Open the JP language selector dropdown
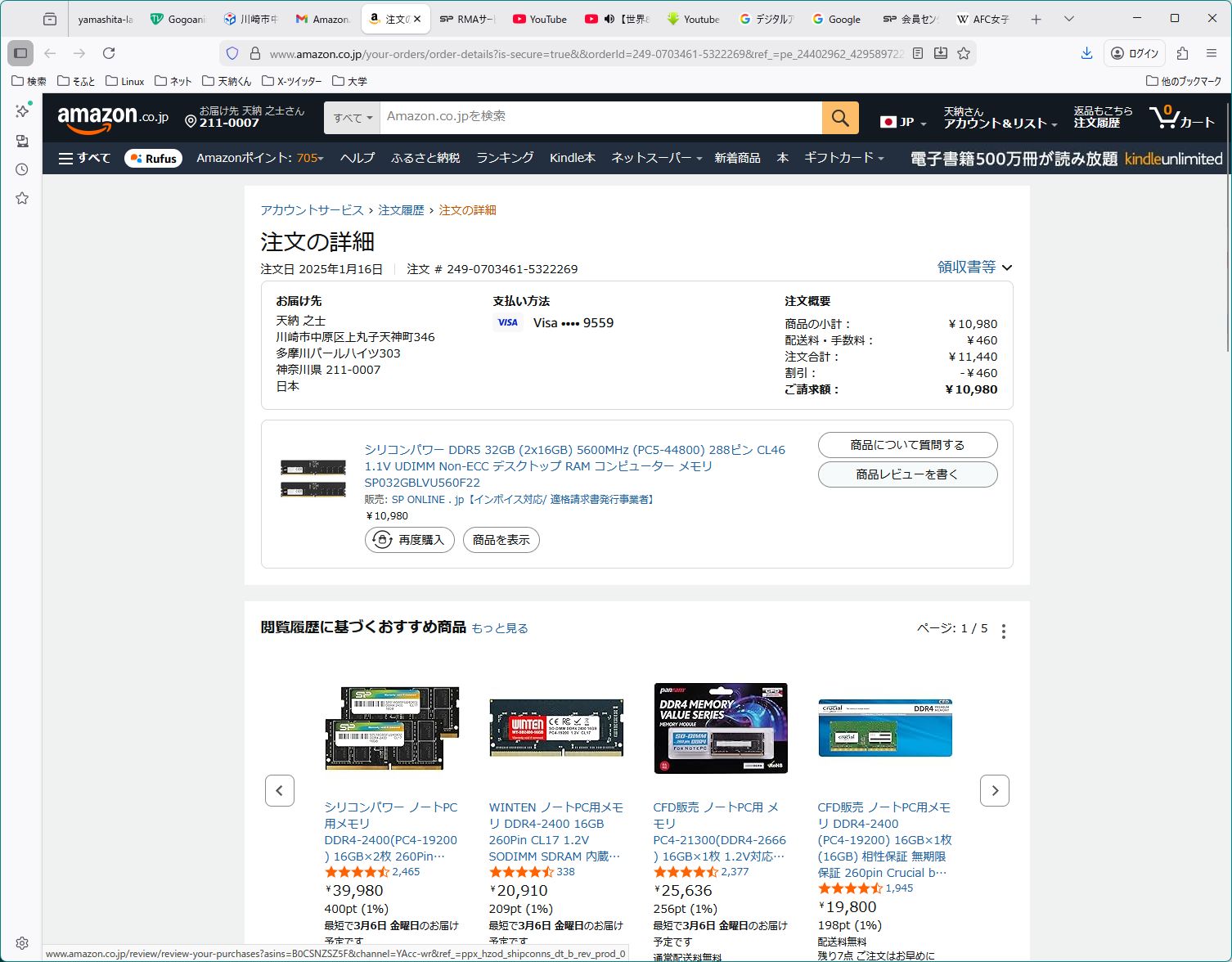This screenshot has height=962, width=1232. point(904,122)
